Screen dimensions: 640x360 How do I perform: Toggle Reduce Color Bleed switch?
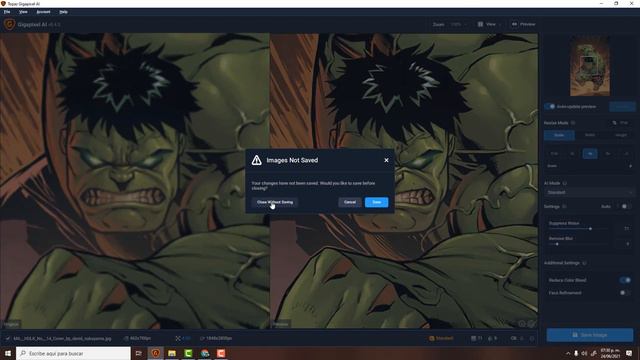tap(625, 280)
